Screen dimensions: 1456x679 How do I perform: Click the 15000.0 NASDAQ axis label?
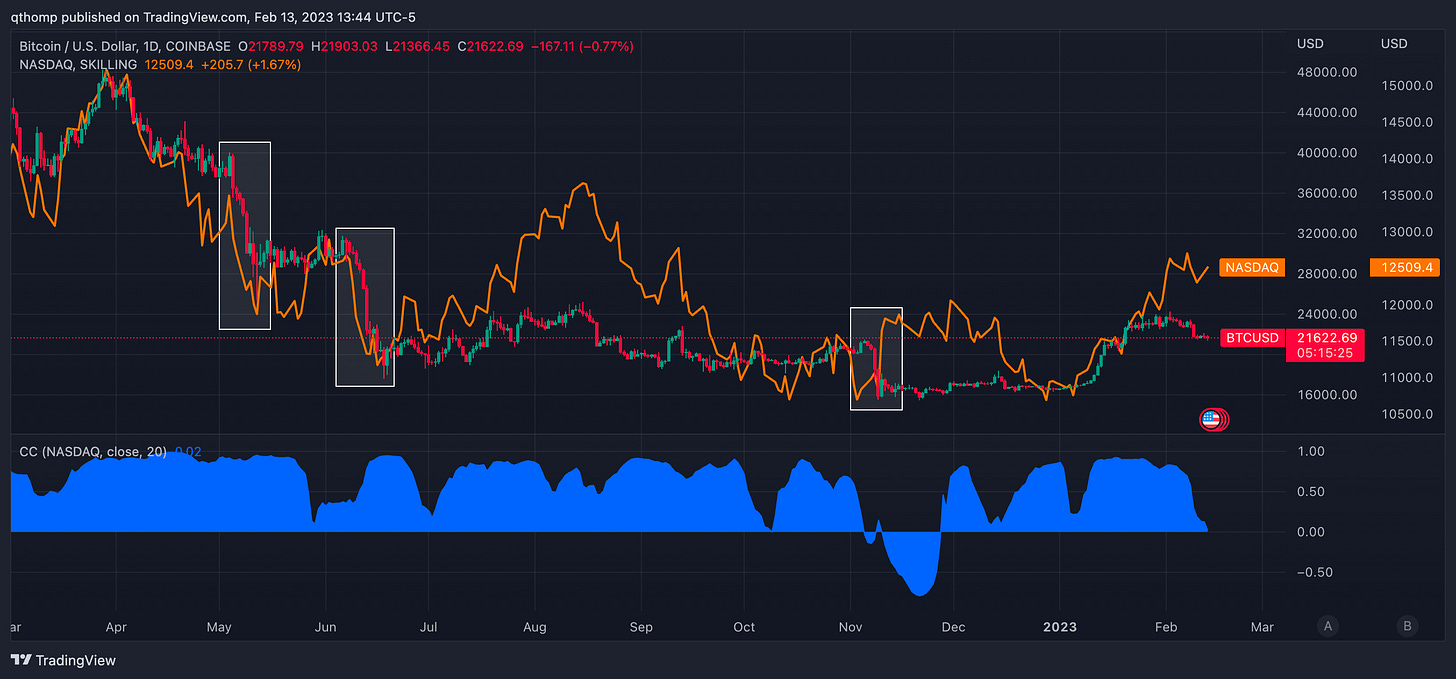[x=1407, y=86]
